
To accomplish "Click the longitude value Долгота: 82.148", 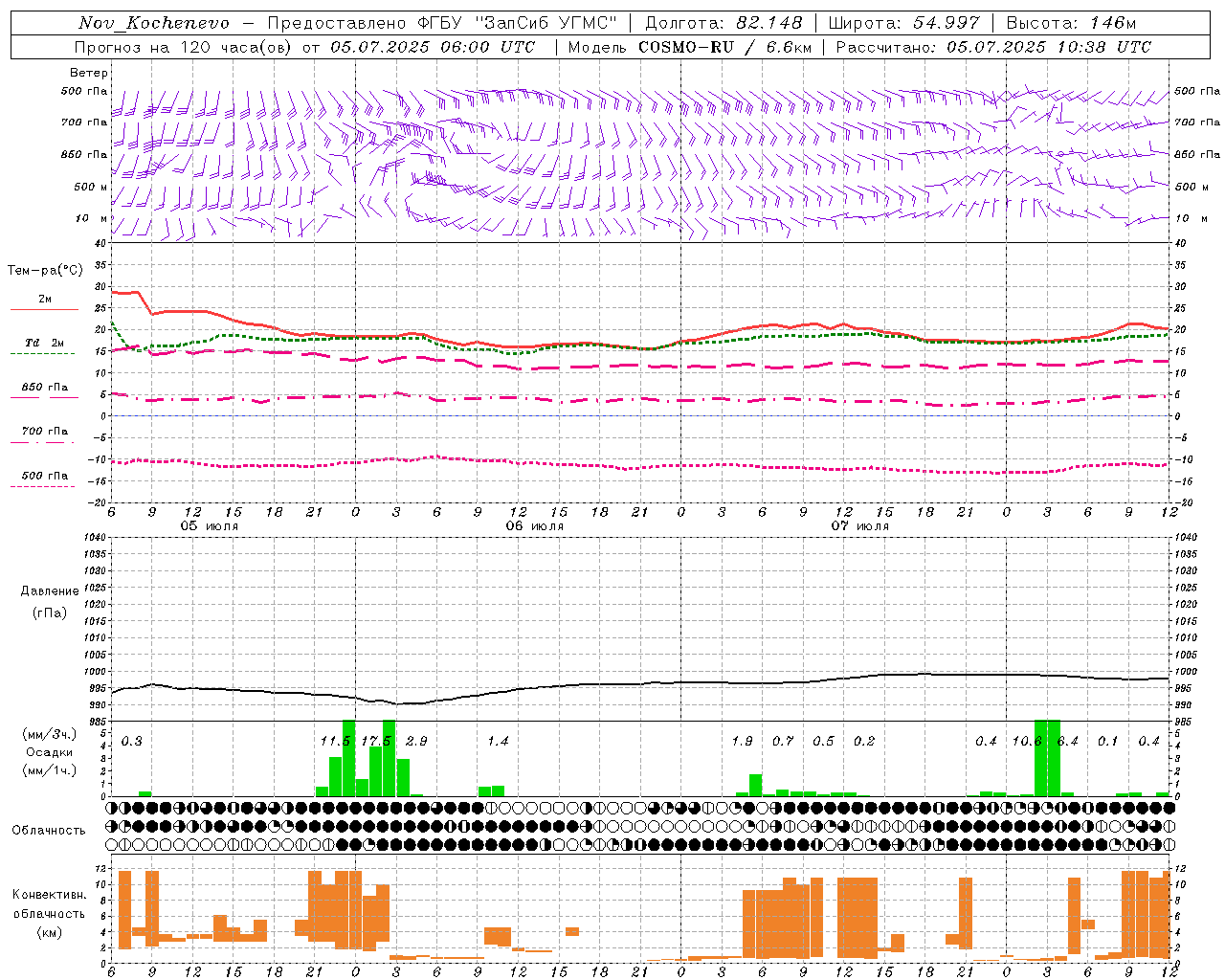I will coord(724,23).
